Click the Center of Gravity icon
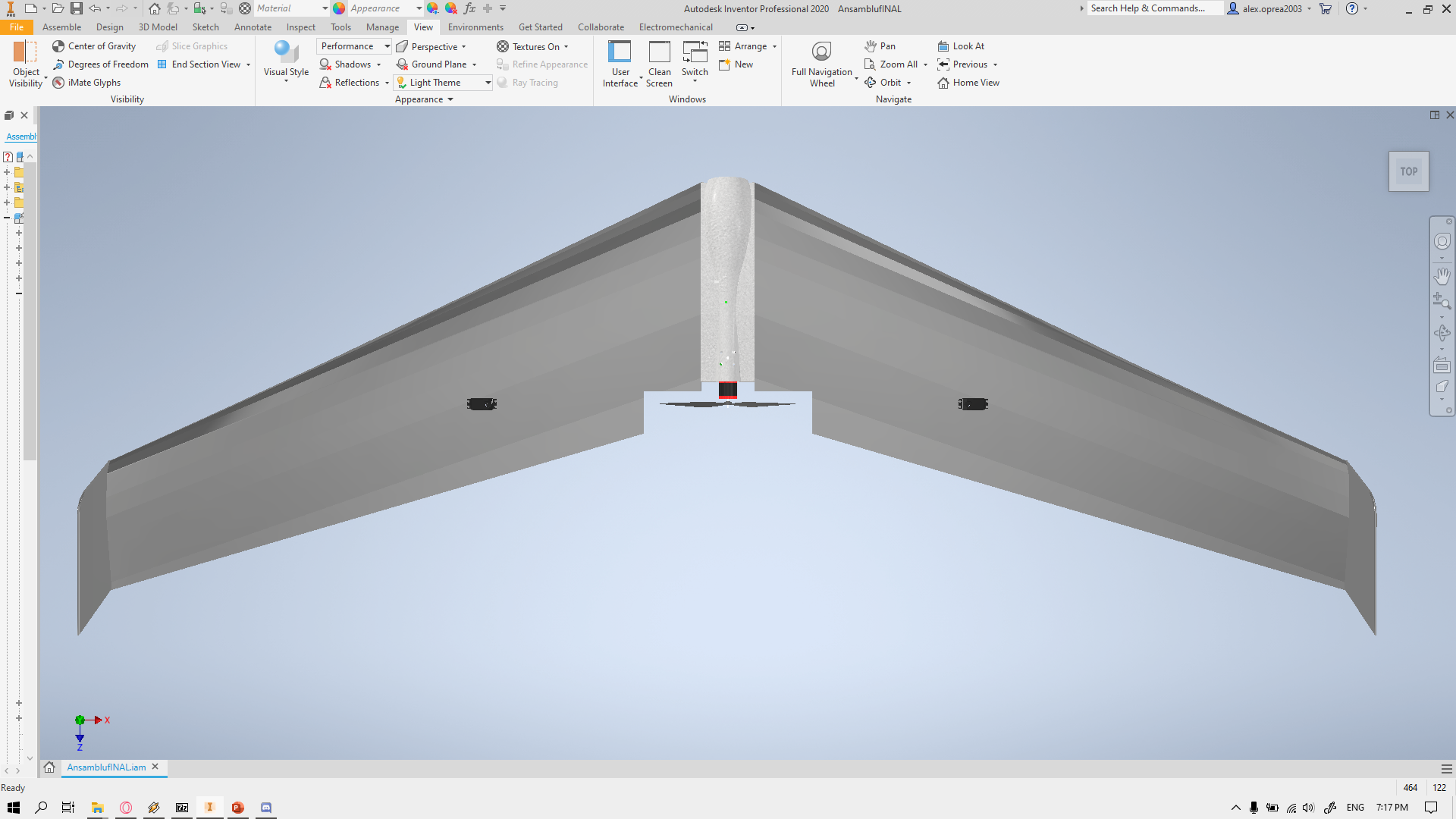The image size is (1456, 819). (58, 46)
